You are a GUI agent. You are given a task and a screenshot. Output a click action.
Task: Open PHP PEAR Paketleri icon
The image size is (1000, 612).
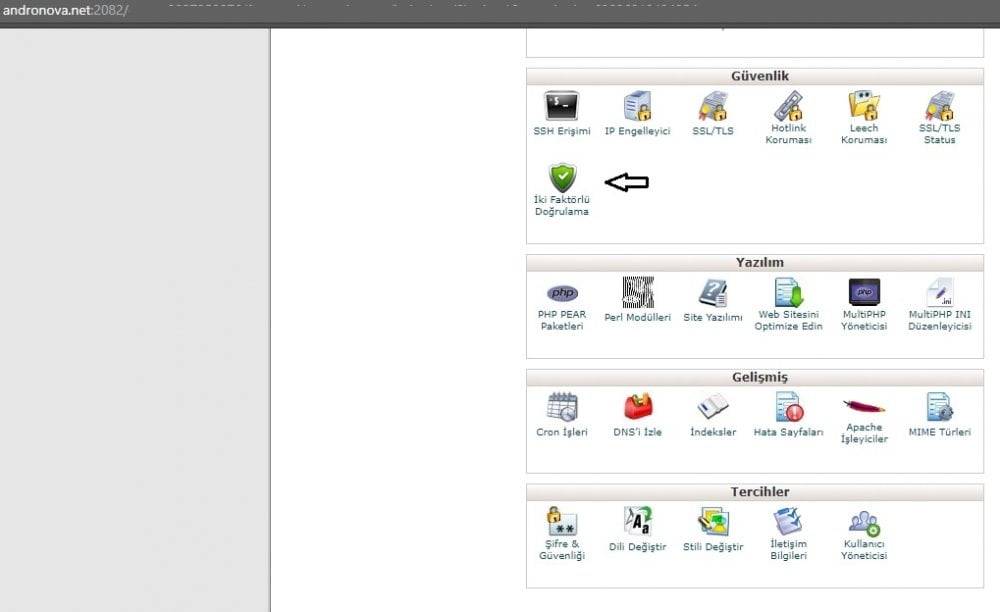pos(562,293)
